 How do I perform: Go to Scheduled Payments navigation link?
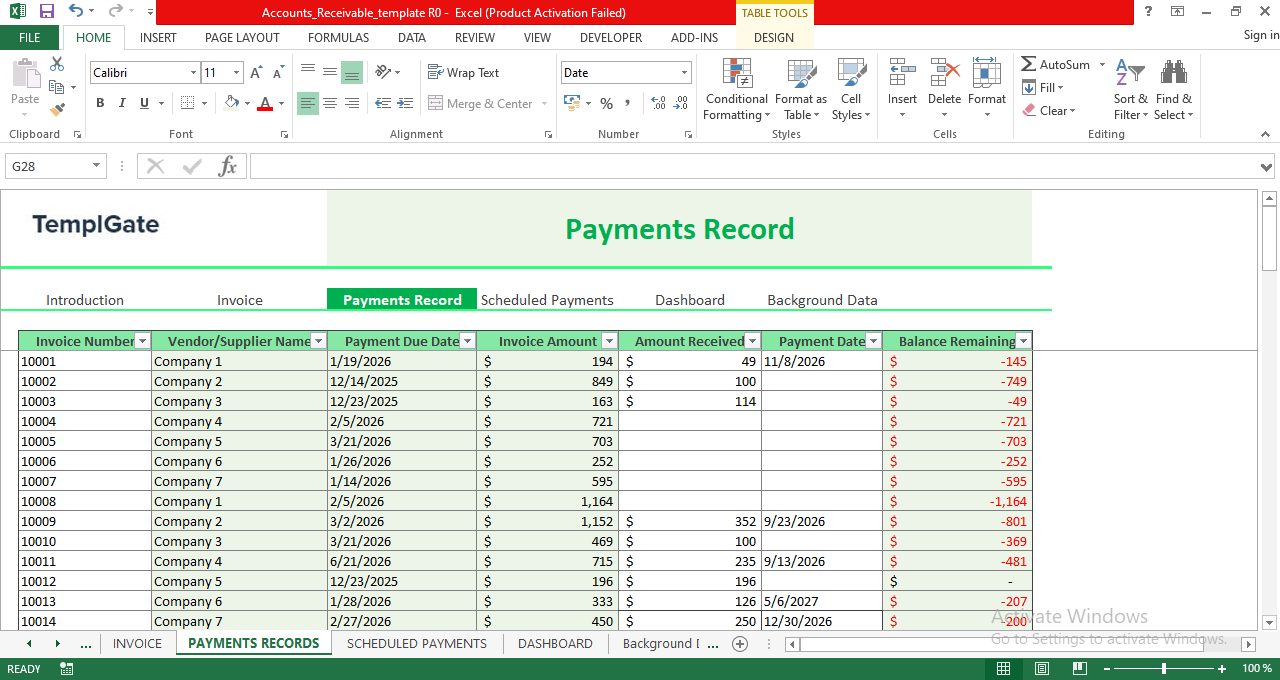547,300
